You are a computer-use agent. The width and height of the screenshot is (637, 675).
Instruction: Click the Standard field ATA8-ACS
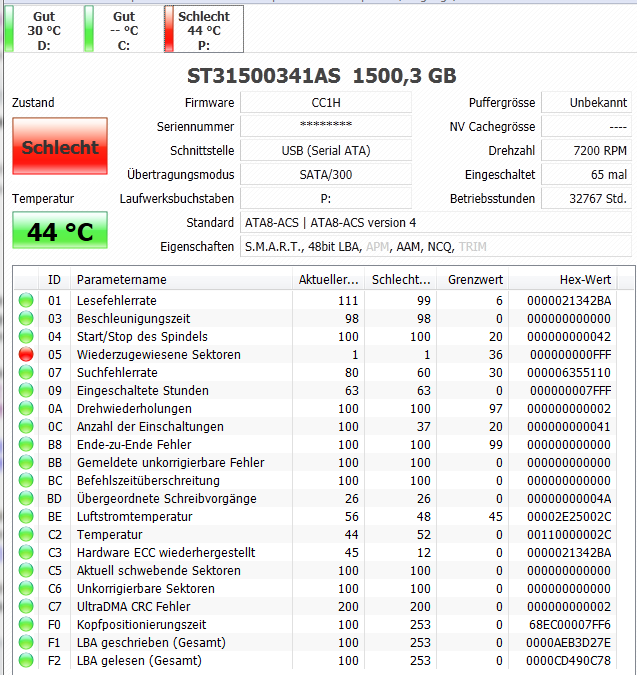(436, 223)
